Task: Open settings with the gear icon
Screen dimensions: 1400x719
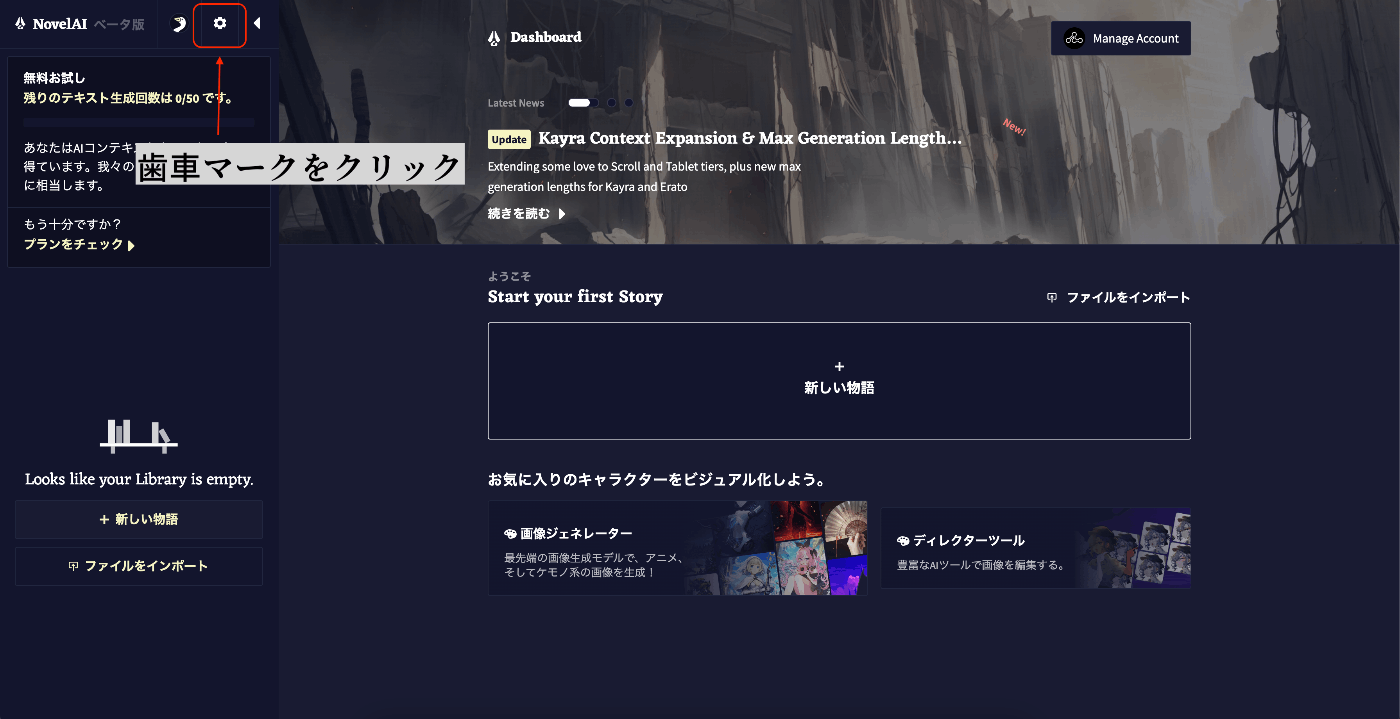Action: coord(220,23)
